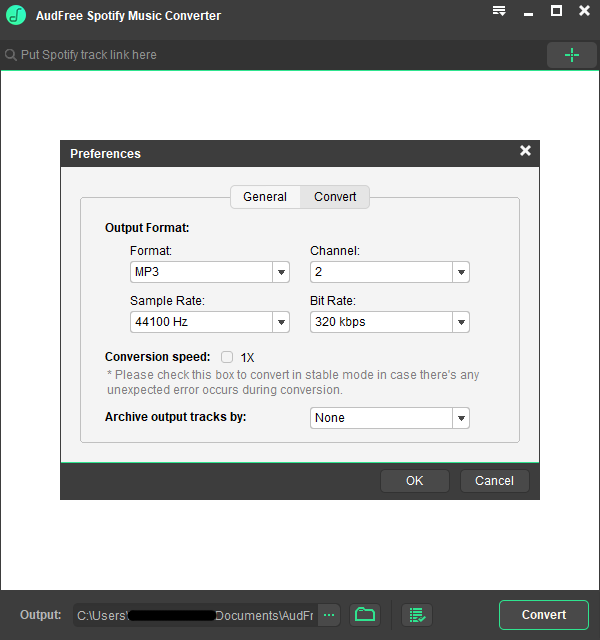The height and width of the screenshot is (640, 600).
Task: Open the output folder icon
Action: coord(365,614)
